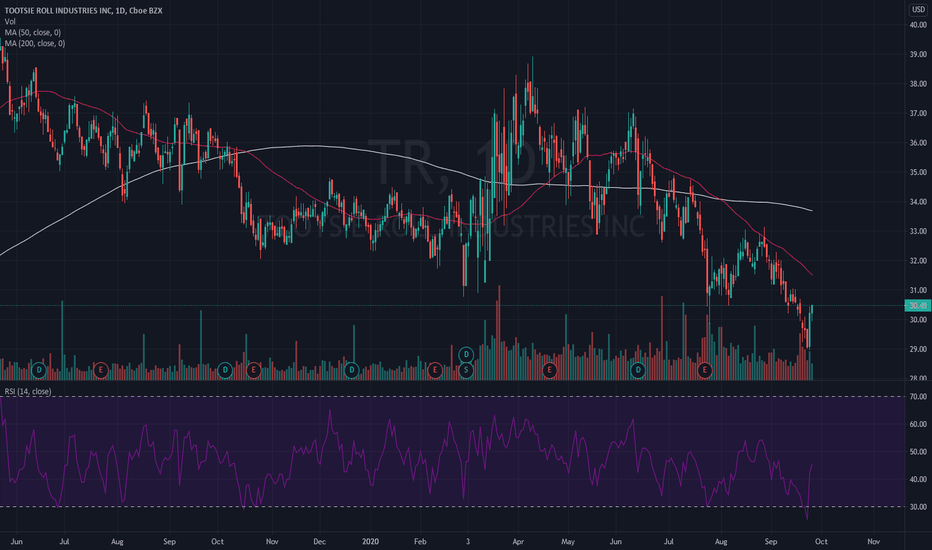Click the 37.00 price axis label
The image size is (932, 550).
point(918,113)
